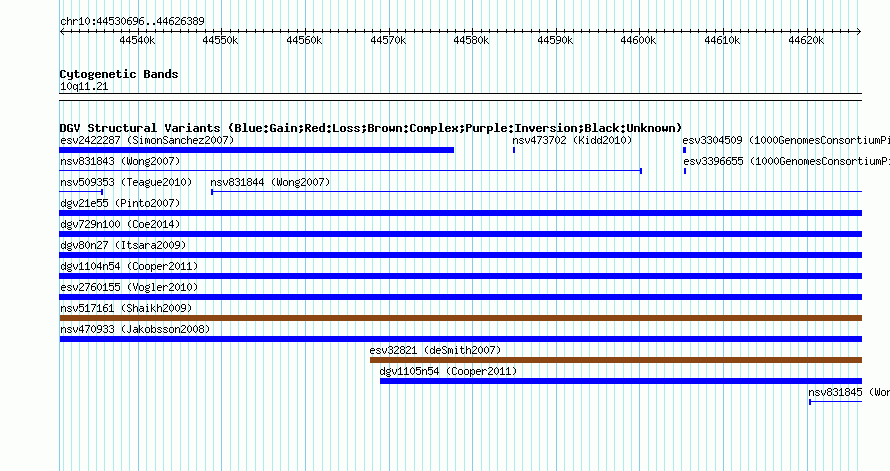Click the blue bar for dgv1105n54
This screenshot has width=890, height=471.
coord(621,381)
